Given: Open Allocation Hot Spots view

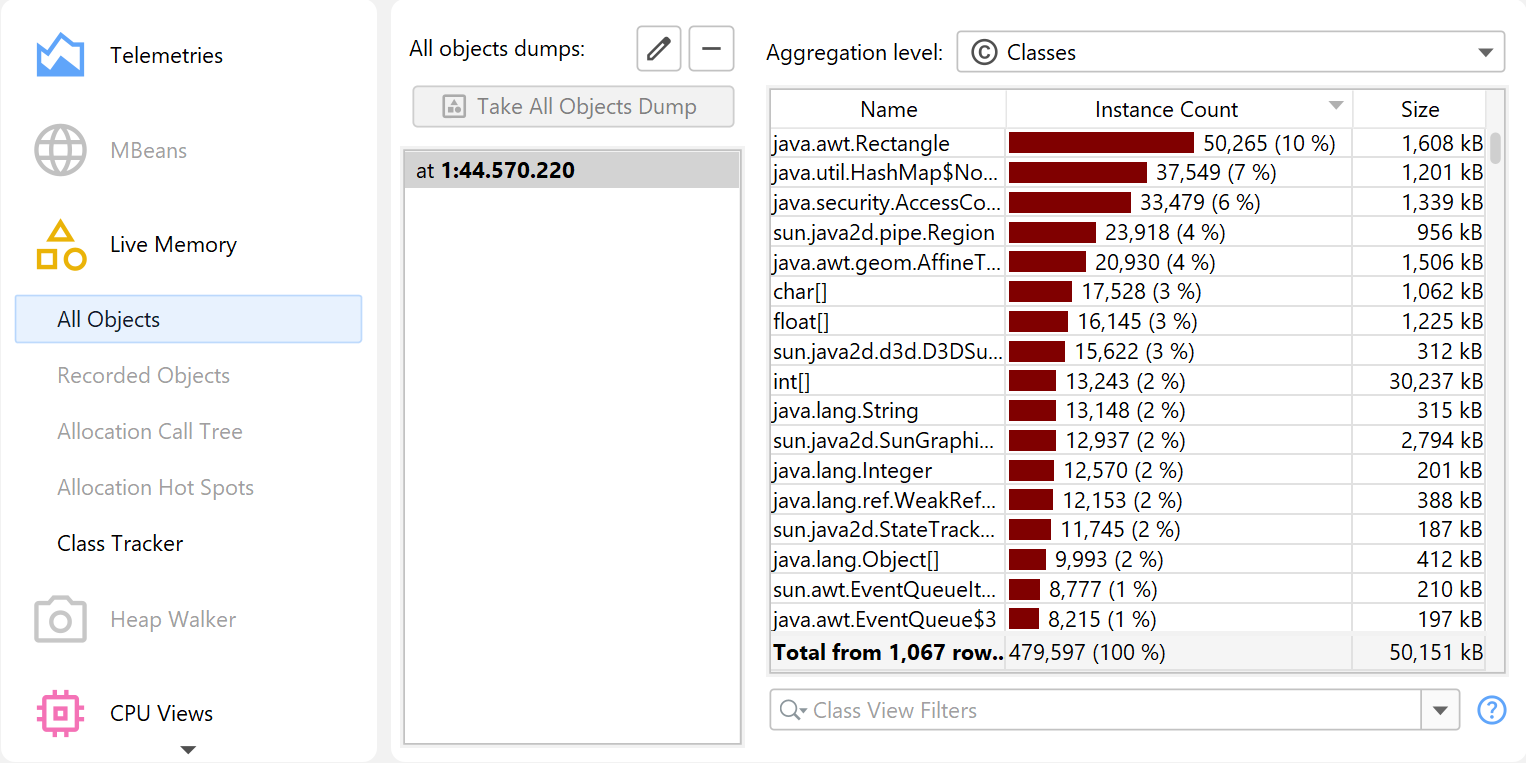Looking at the screenshot, I should coord(156,487).
